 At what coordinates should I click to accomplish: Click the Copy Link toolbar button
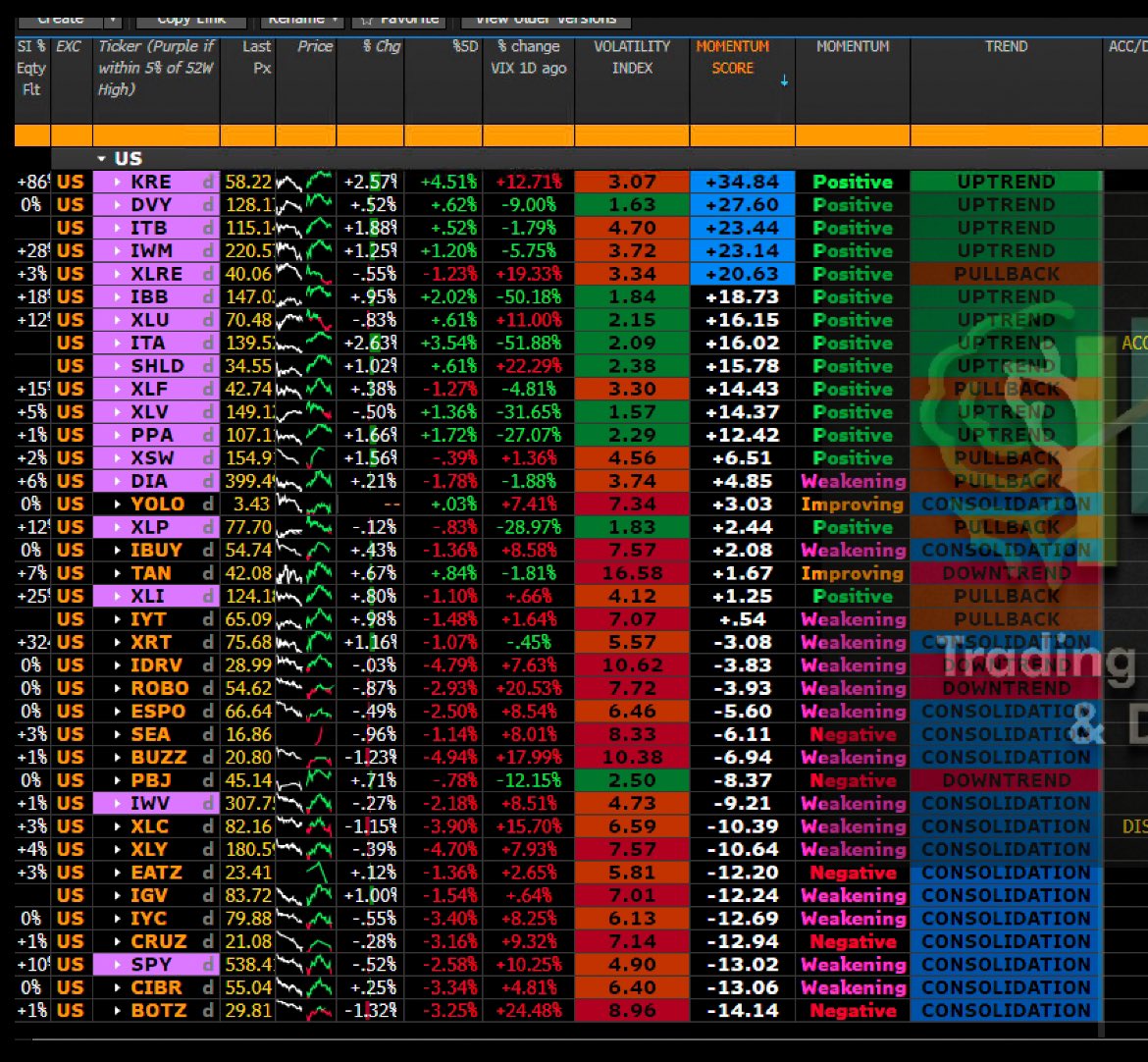pos(191,20)
